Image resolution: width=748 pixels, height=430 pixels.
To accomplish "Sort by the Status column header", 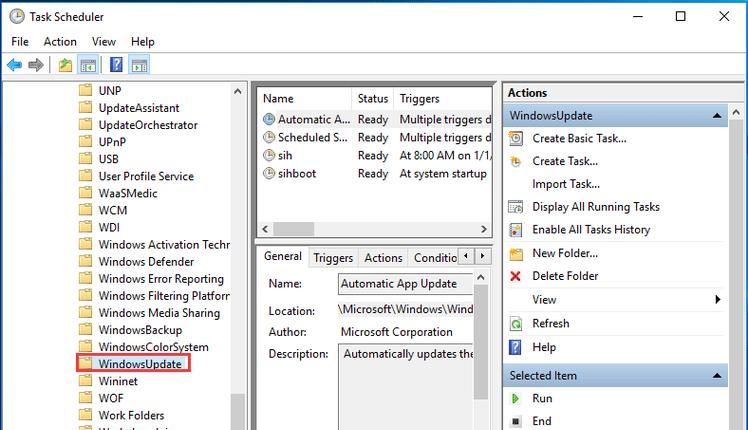I will [373, 98].
